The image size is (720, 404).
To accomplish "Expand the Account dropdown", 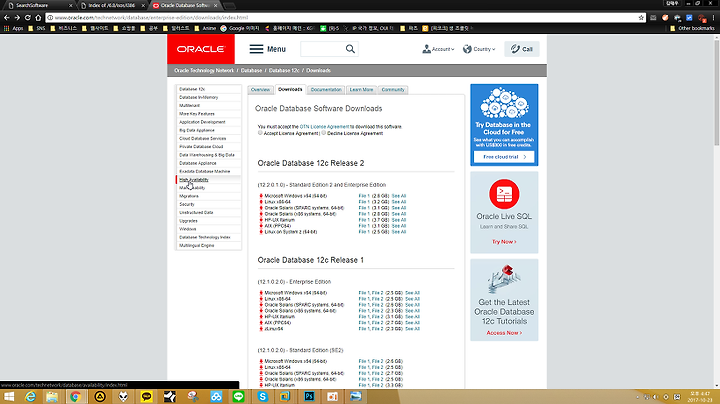I will (x=438, y=49).
